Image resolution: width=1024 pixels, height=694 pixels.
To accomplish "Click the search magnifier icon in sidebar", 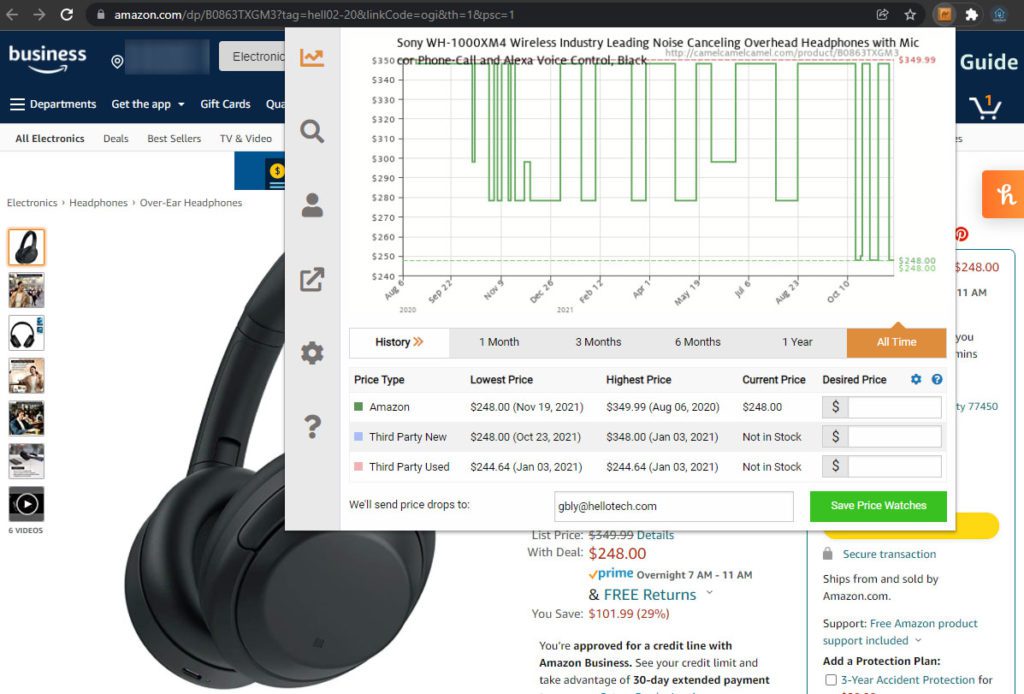I will (312, 131).
